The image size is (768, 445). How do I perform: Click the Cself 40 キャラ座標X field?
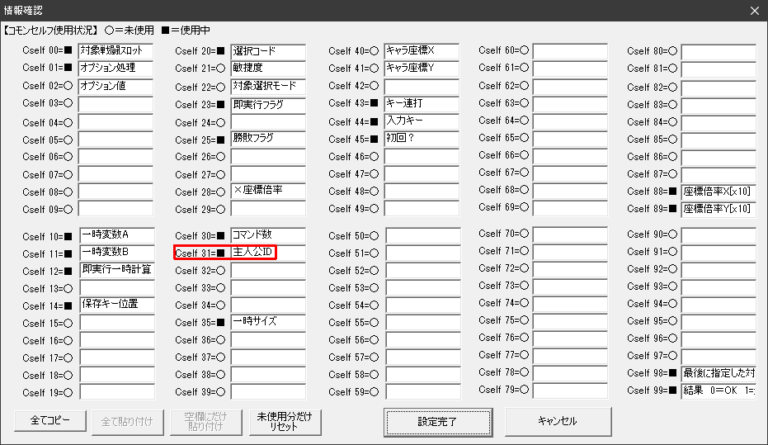tap(421, 50)
